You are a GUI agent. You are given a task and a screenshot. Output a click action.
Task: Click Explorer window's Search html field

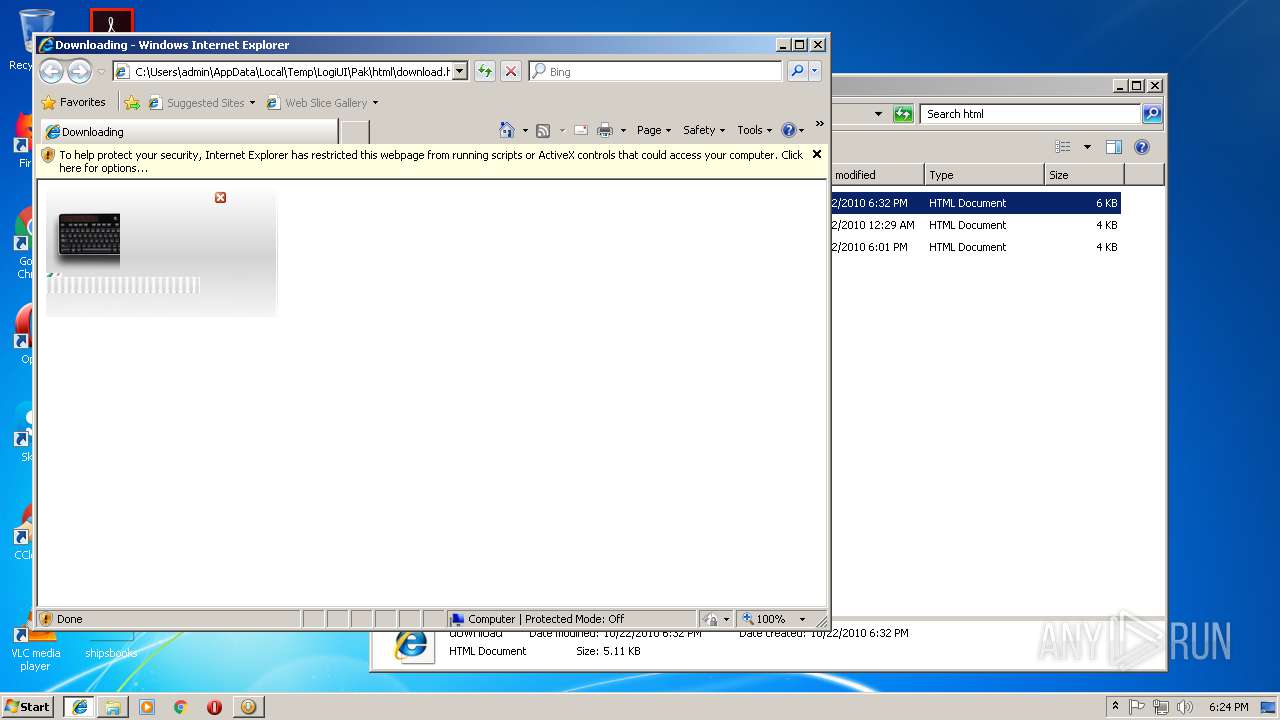point(1029,114)
